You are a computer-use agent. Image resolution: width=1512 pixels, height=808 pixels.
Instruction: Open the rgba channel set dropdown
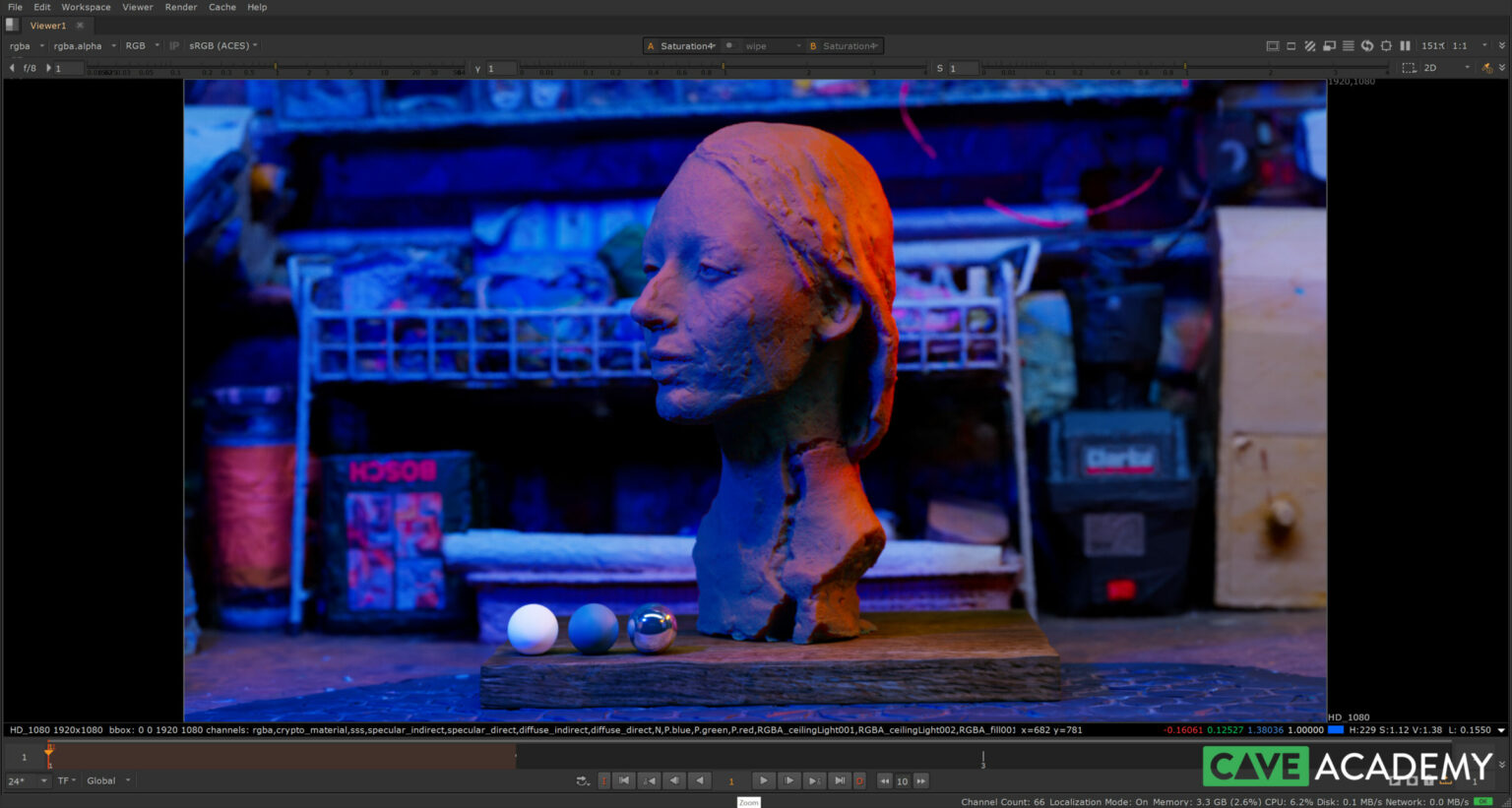27,46
